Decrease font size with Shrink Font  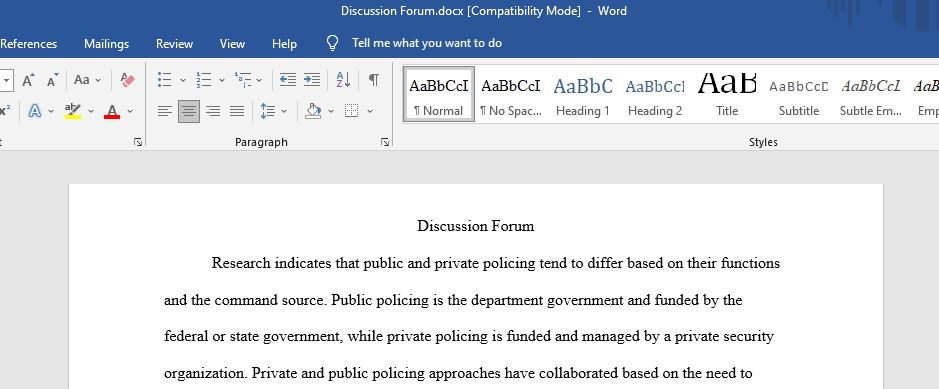click(53, 80)
